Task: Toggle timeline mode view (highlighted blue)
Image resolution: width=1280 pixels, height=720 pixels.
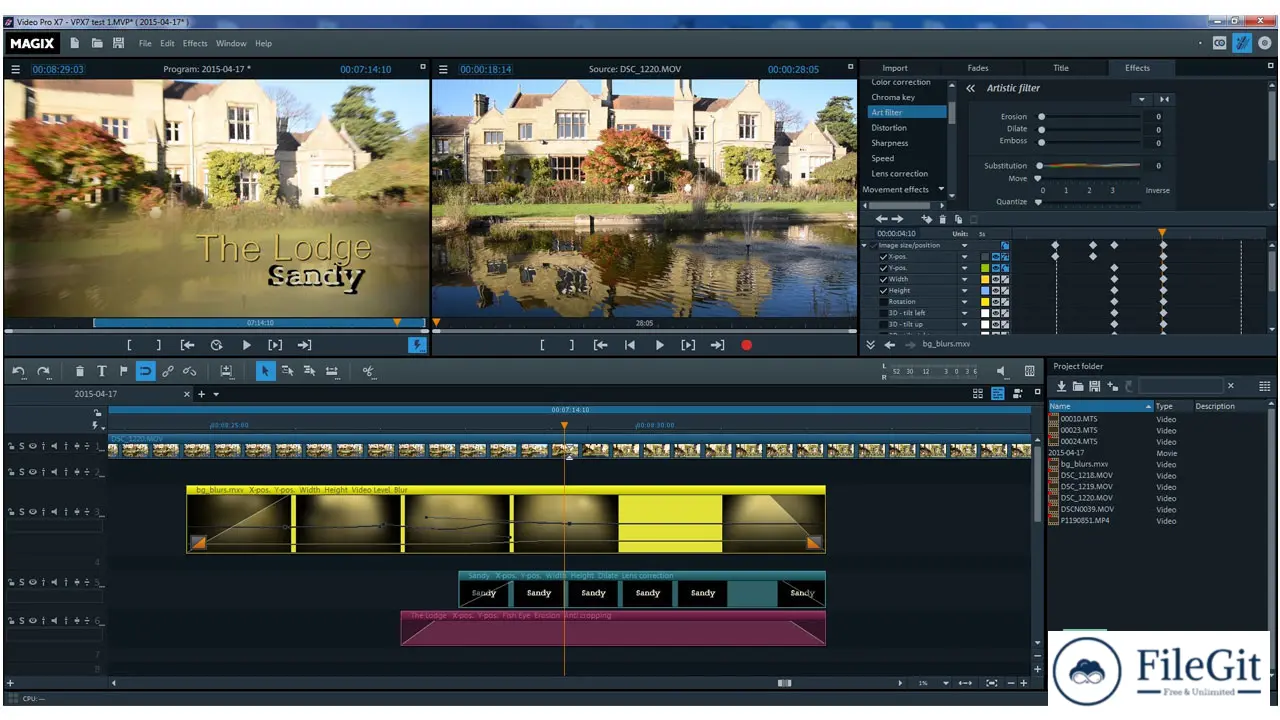Action: tap(998, 394)
